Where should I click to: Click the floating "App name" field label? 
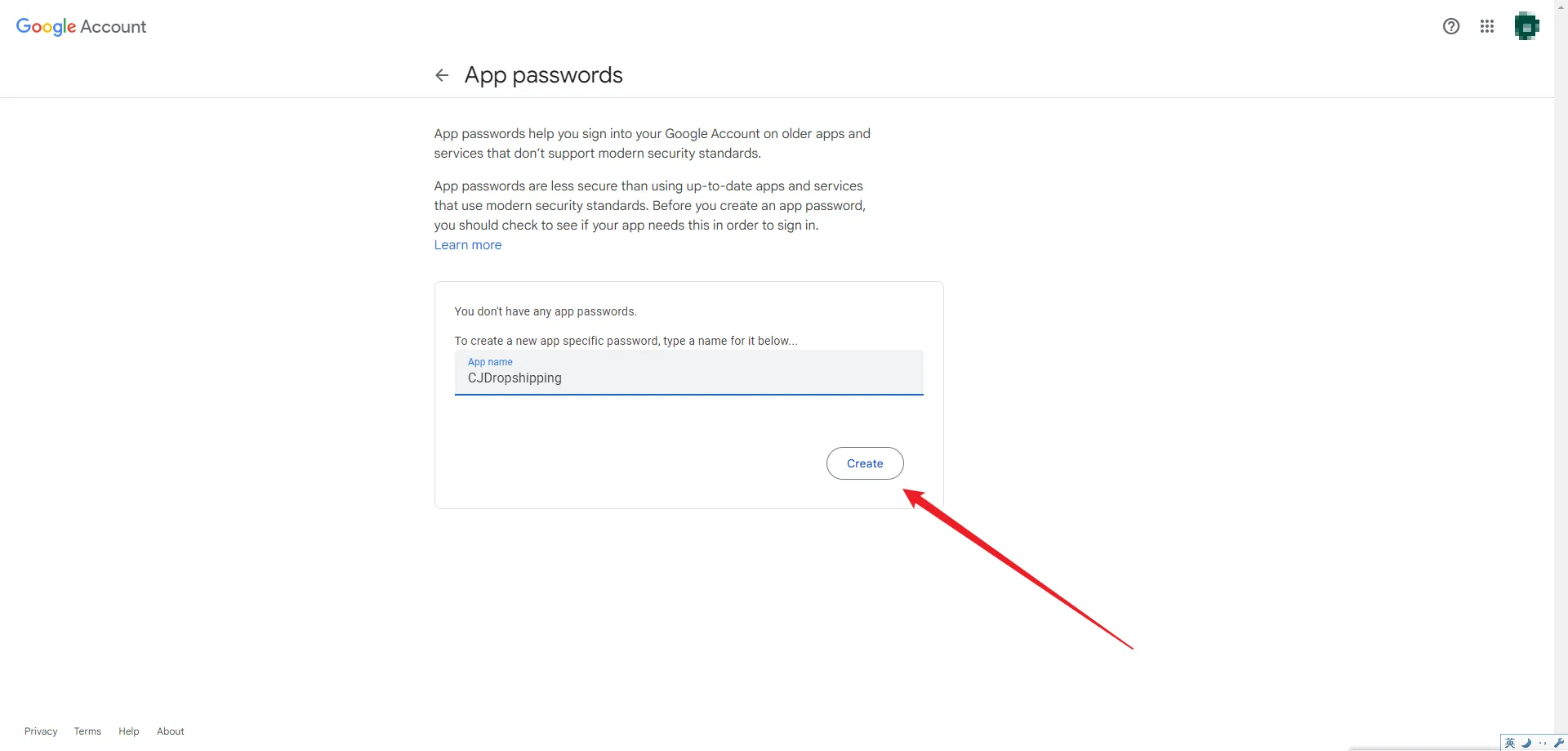click(x=490, y=362)
